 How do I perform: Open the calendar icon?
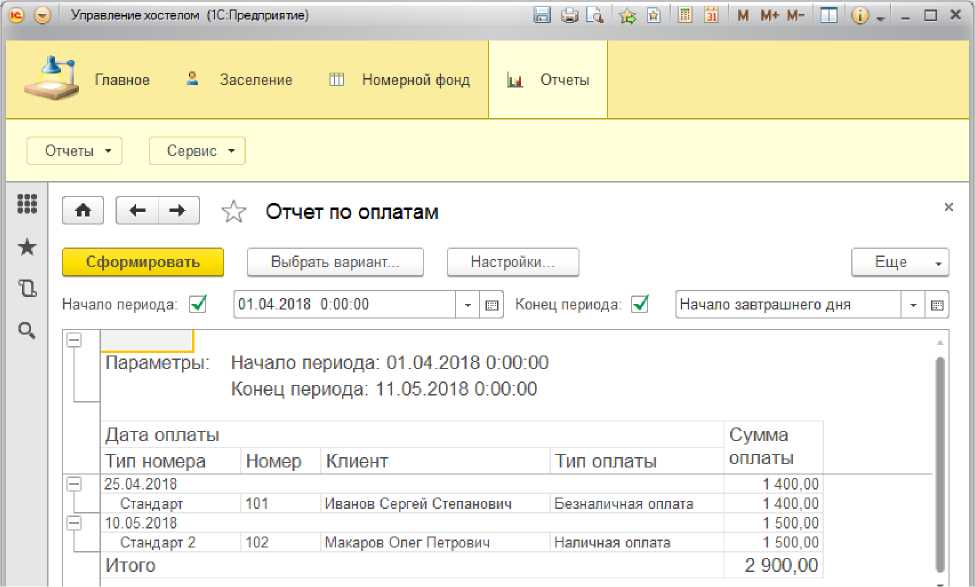[711, 15]
